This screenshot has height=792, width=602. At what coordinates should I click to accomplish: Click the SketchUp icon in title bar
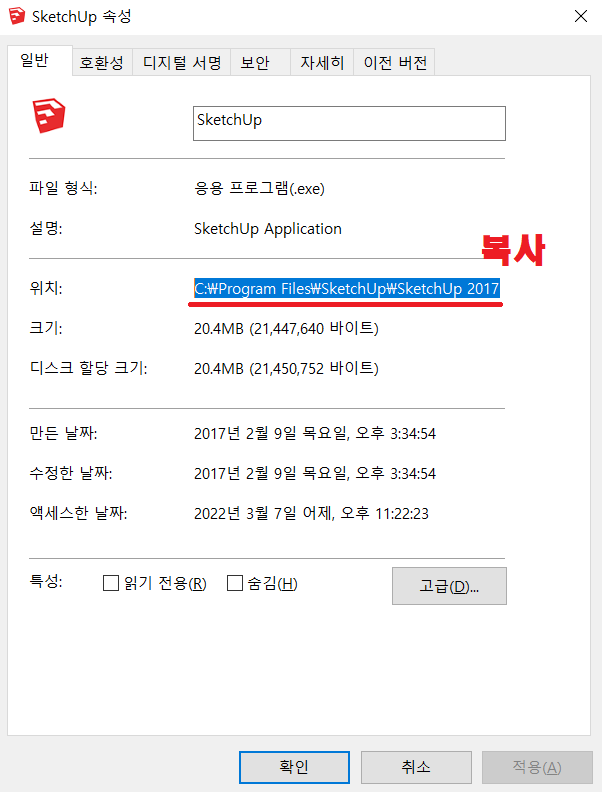click(x=17, y=16)
